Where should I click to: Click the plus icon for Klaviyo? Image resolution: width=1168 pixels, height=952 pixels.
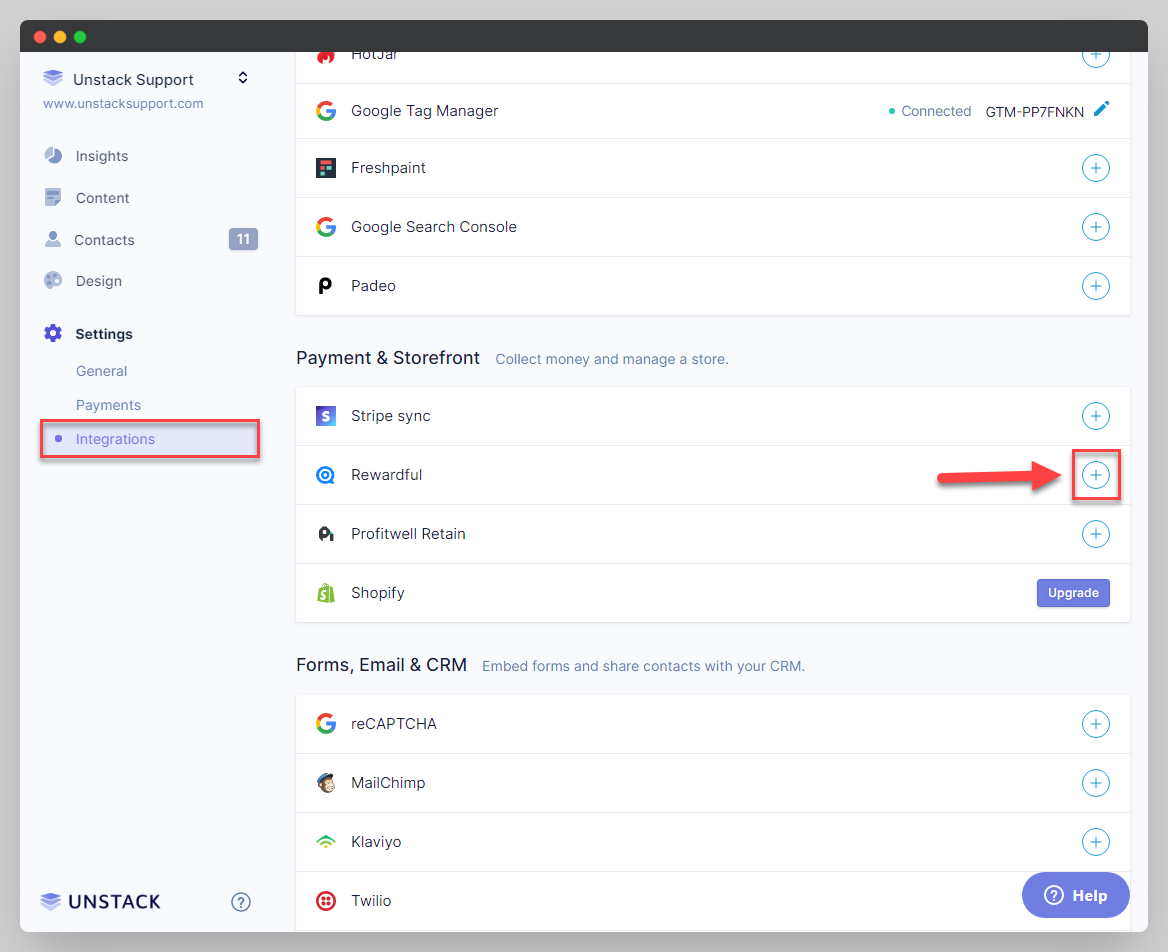(1095, 842)
